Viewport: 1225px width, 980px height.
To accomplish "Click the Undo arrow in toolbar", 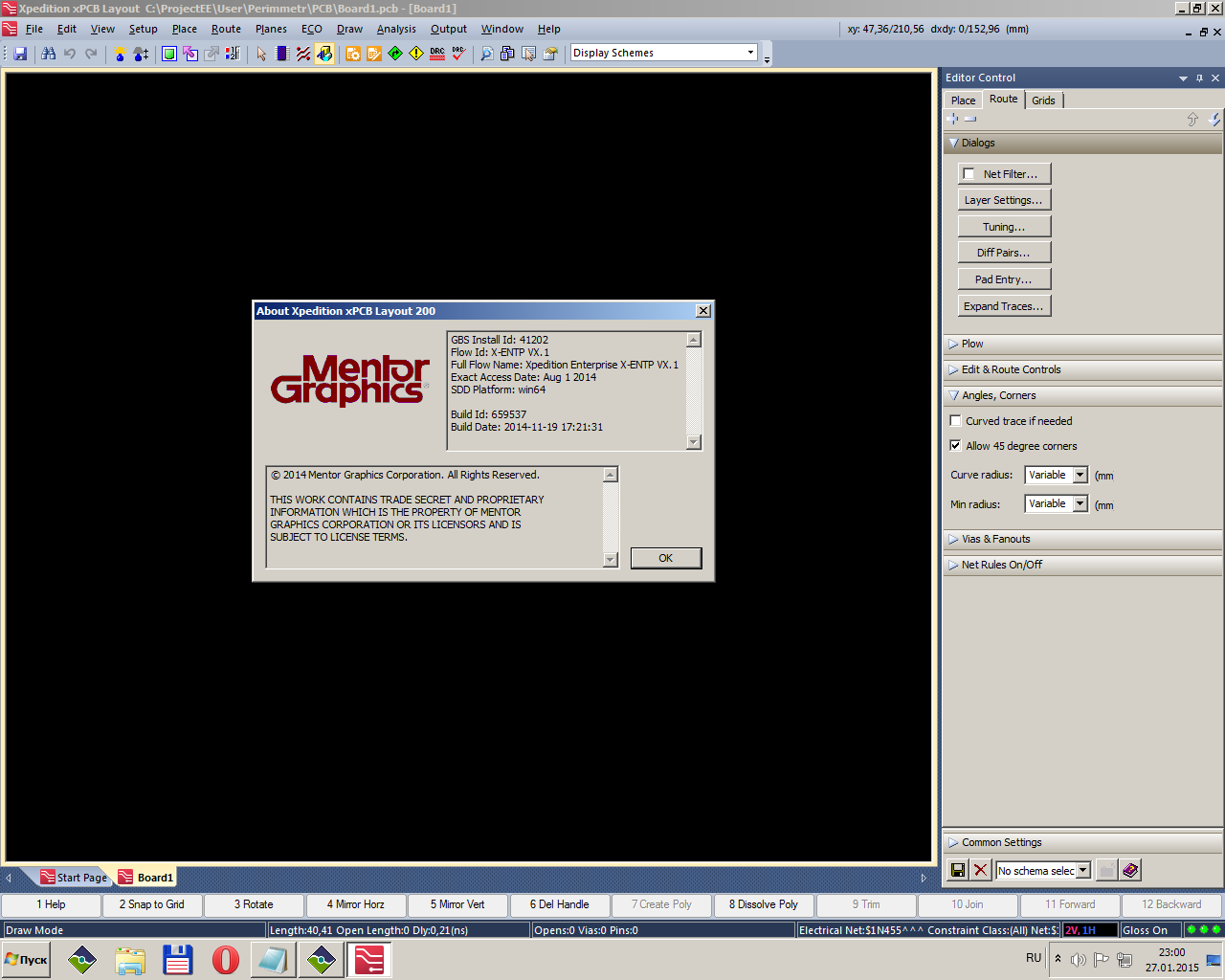I will point(70,54).
